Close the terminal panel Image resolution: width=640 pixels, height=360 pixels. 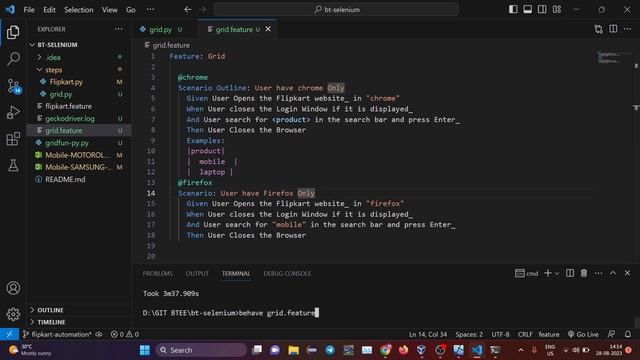coord(627,273)
